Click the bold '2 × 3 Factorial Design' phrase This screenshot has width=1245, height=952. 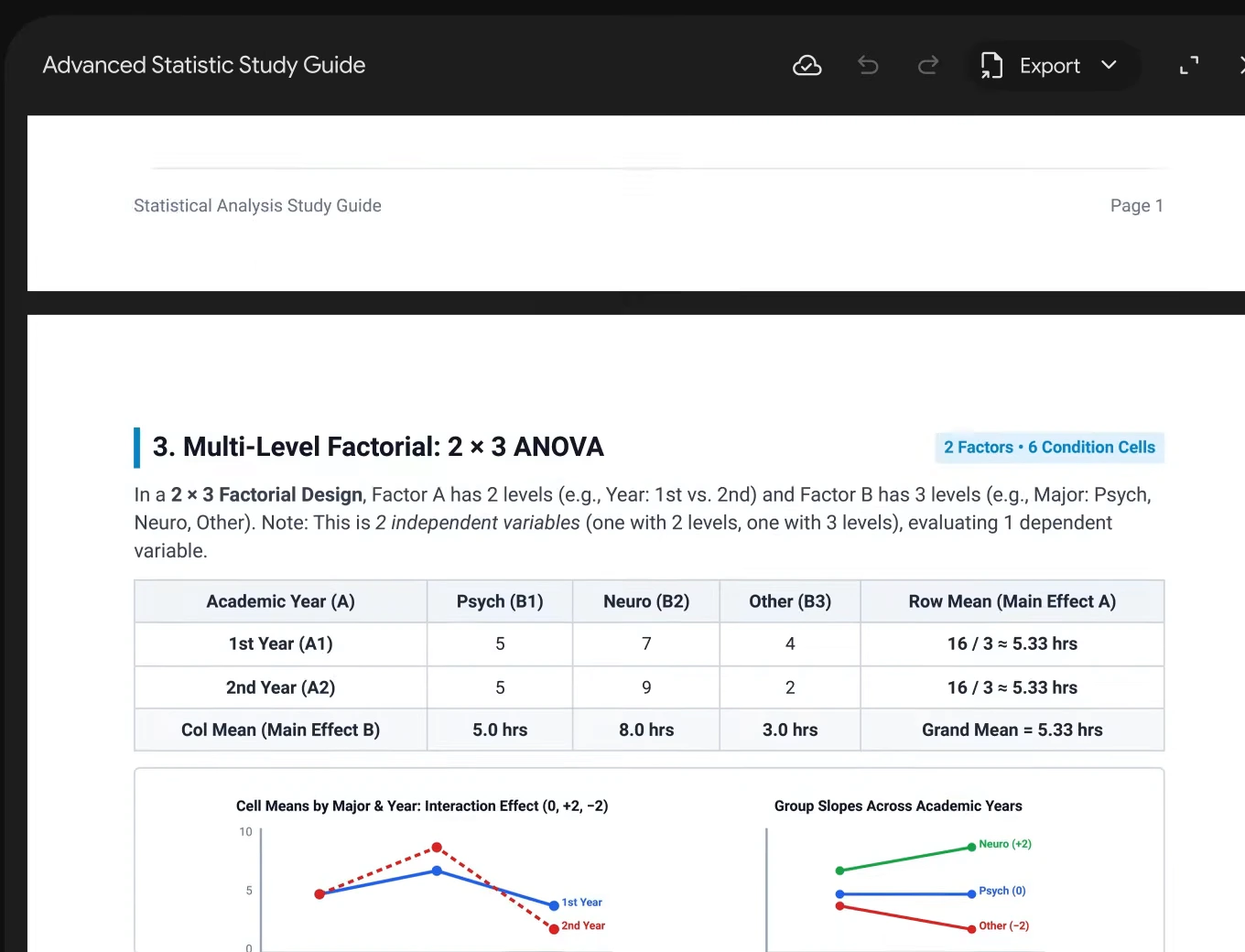267,495
